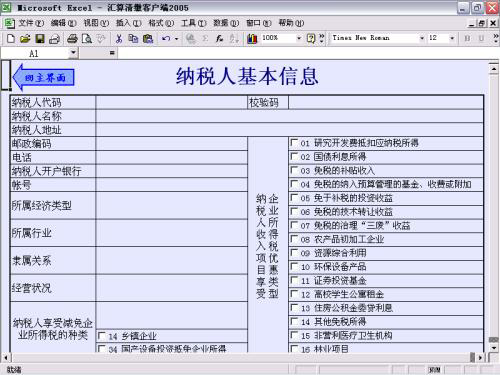Image resolution: width=500 pixels, height=375 pixels.
Task: Open the 插入 menu
Action: coord(128,23)
